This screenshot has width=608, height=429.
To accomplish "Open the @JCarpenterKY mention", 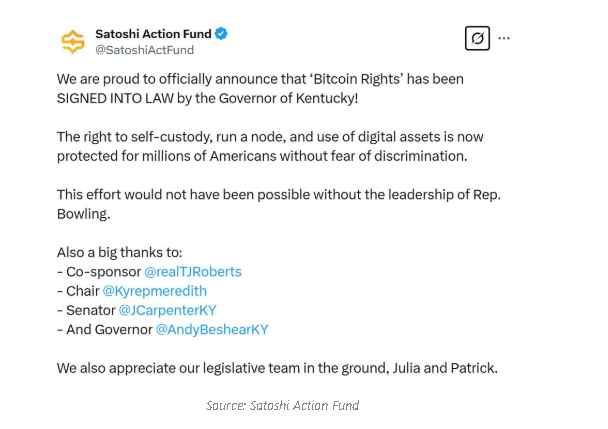I will tap(167, 310).
